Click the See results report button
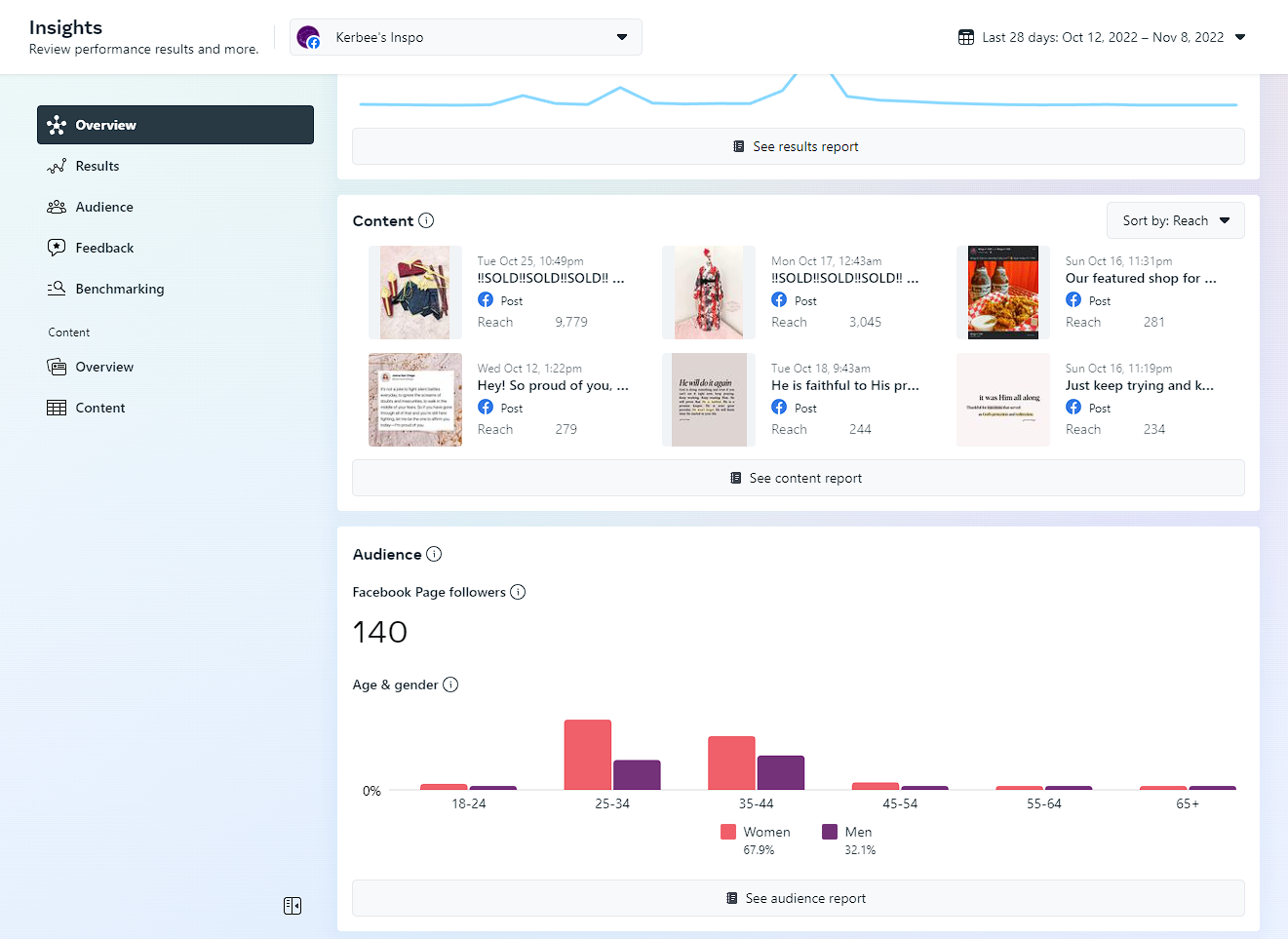The image size is (1288, 939). [x=799, y=146]
